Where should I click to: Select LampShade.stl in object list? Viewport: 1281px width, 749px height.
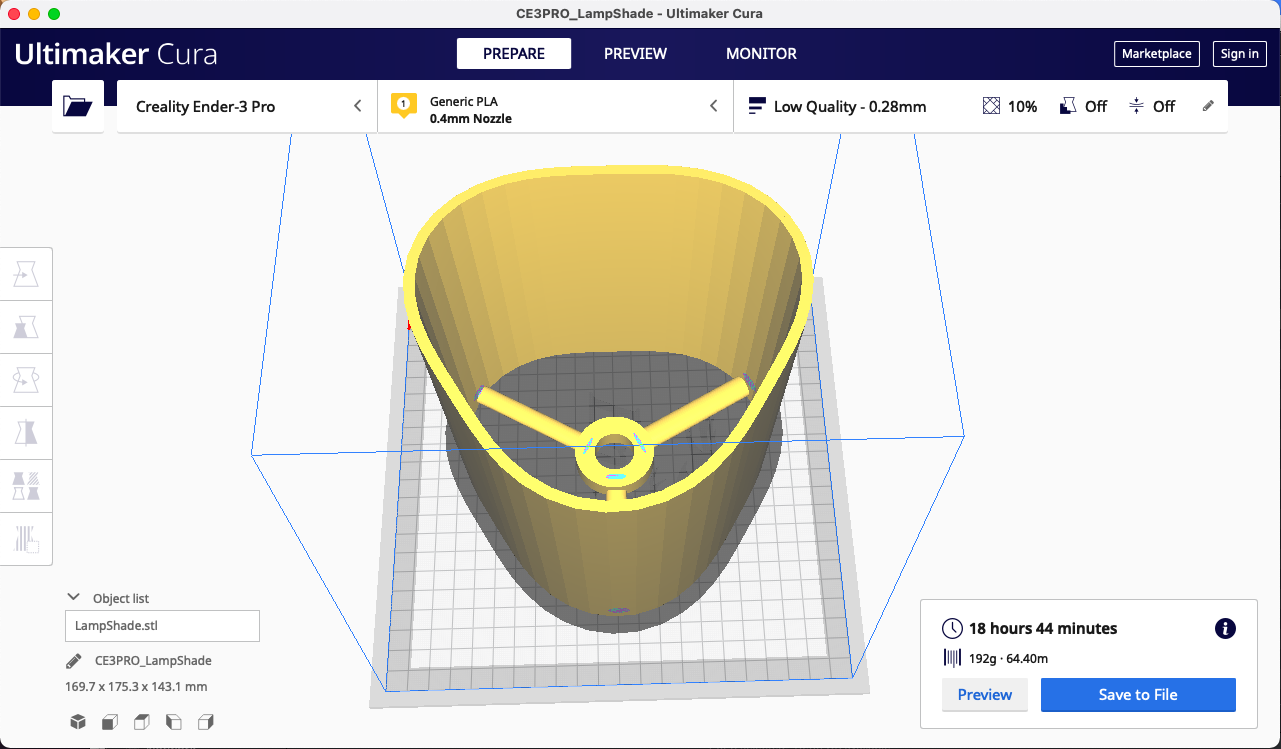pos(162,626)
